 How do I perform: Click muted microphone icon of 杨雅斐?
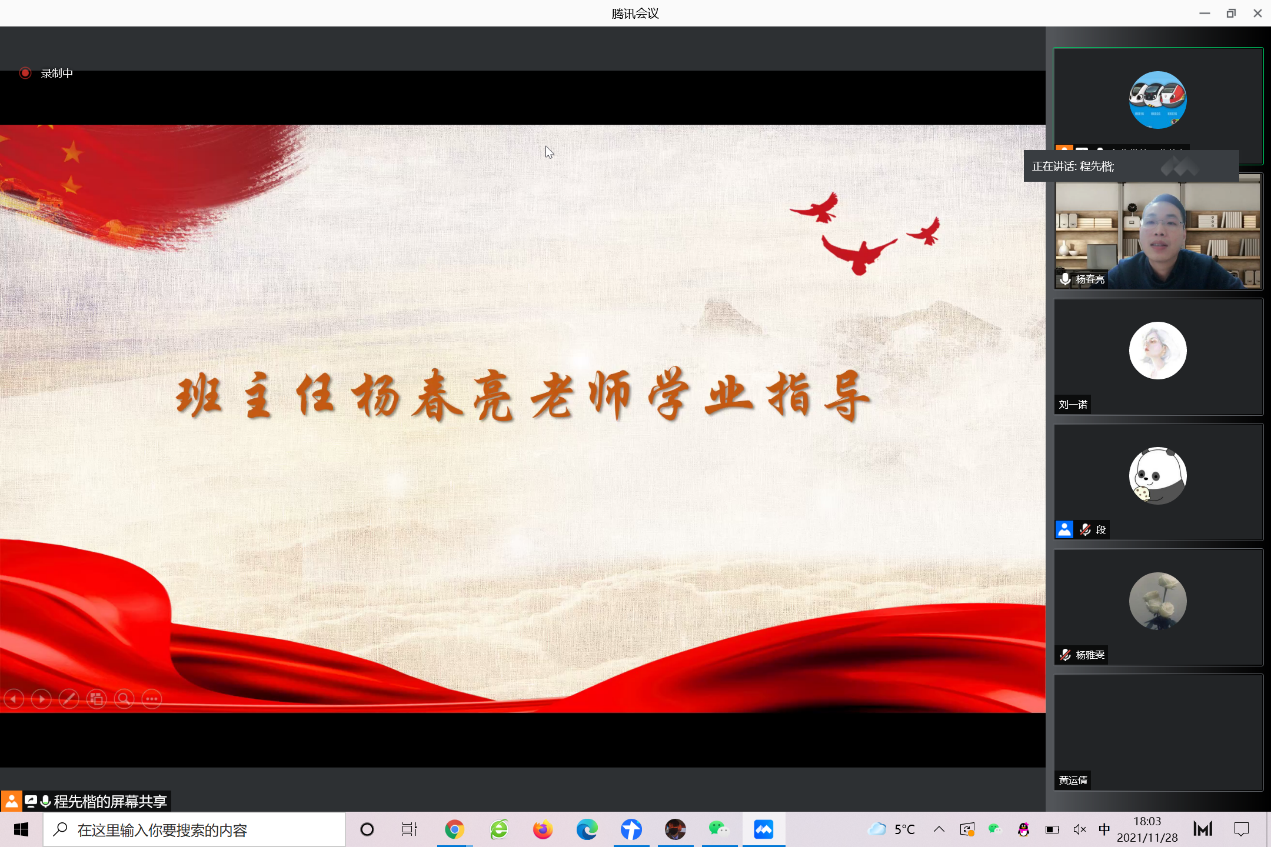click(x=1066, y=655)
